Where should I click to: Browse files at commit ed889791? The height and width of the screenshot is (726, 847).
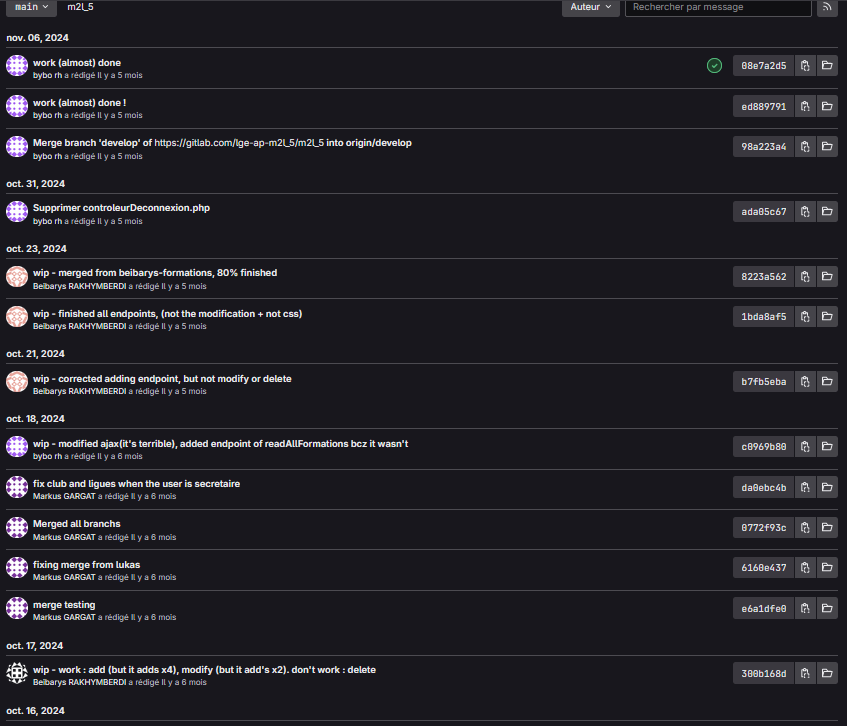click(x=827, y=106)
